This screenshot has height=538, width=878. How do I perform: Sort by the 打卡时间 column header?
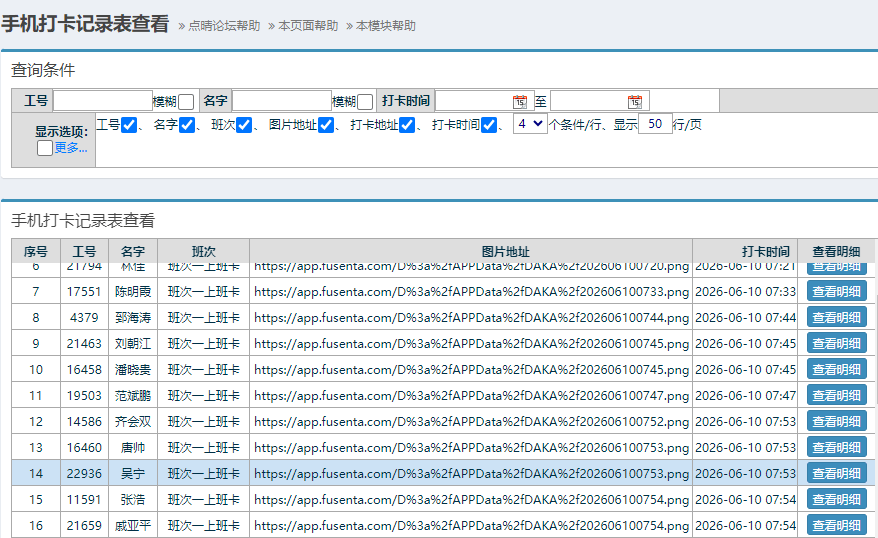click(745, 251)
